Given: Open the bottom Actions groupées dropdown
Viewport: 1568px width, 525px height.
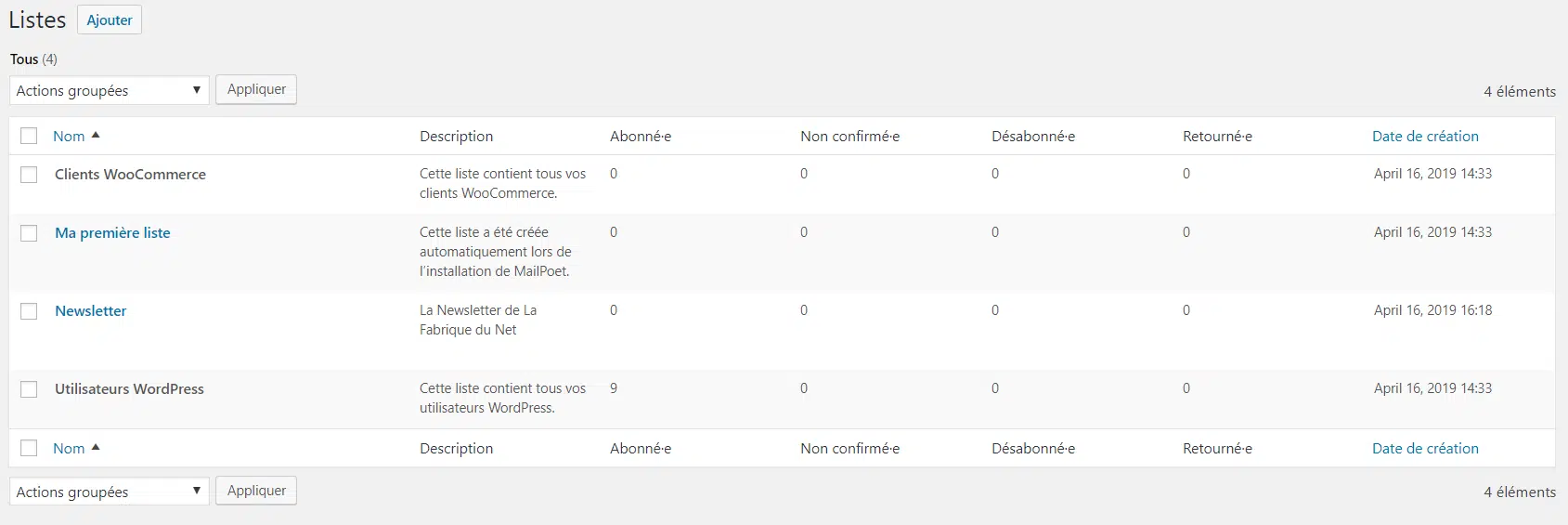Looking at the screenshot, I should 109,492.
